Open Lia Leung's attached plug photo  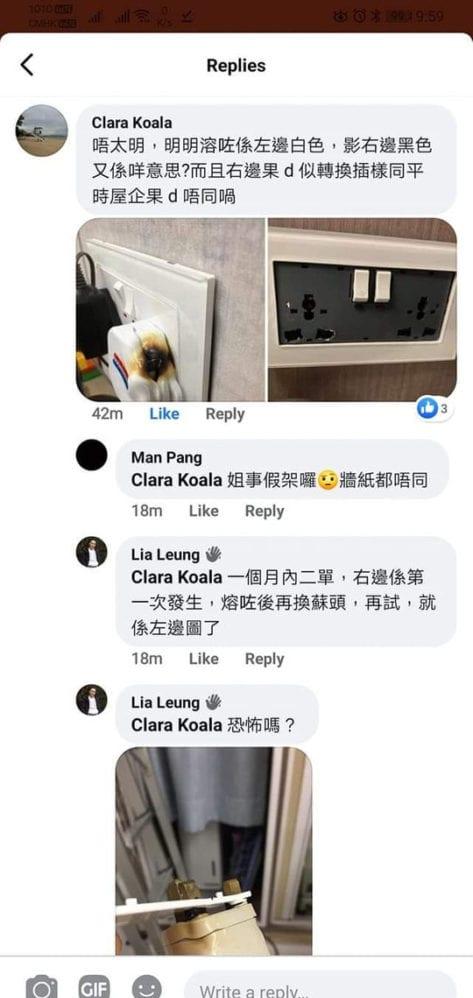[214, 851]
